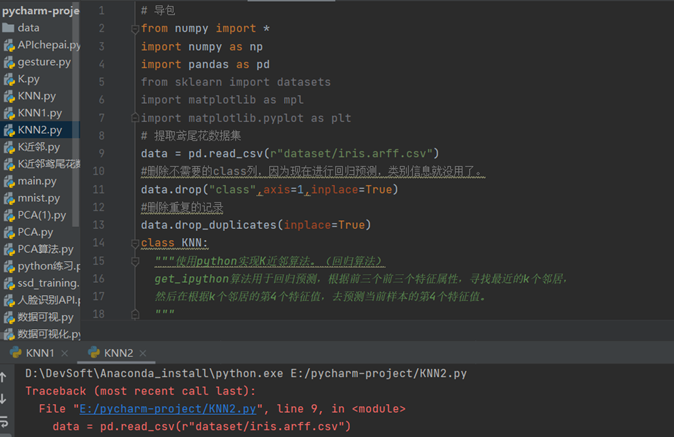Click the python.exe command line in console
The height and width of the screenshot is (437, 674).
coord(245,373)
